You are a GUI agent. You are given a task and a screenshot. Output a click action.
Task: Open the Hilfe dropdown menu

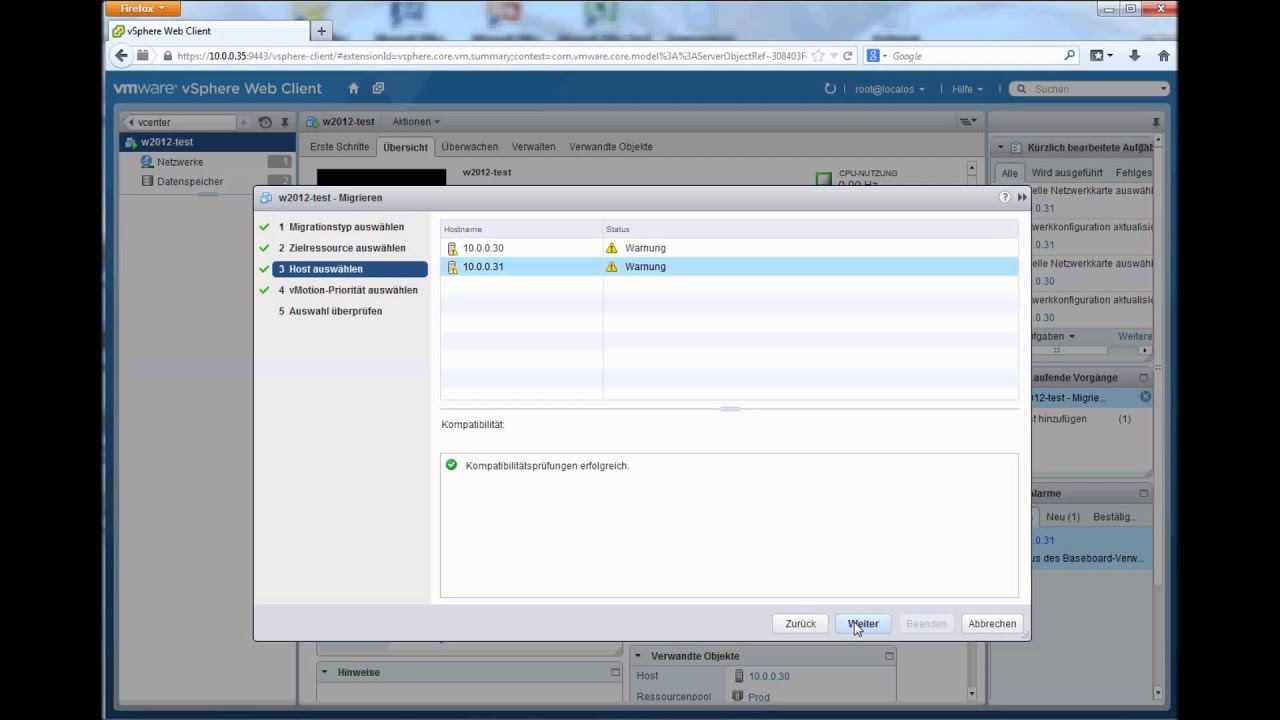click(967, 89)
